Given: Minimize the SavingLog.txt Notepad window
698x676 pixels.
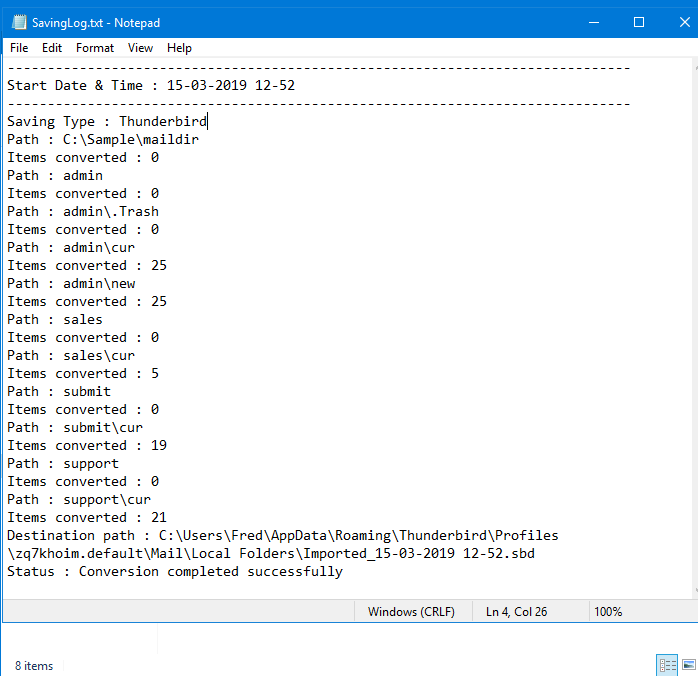Looking at the screenshot, I should (594, 22).
